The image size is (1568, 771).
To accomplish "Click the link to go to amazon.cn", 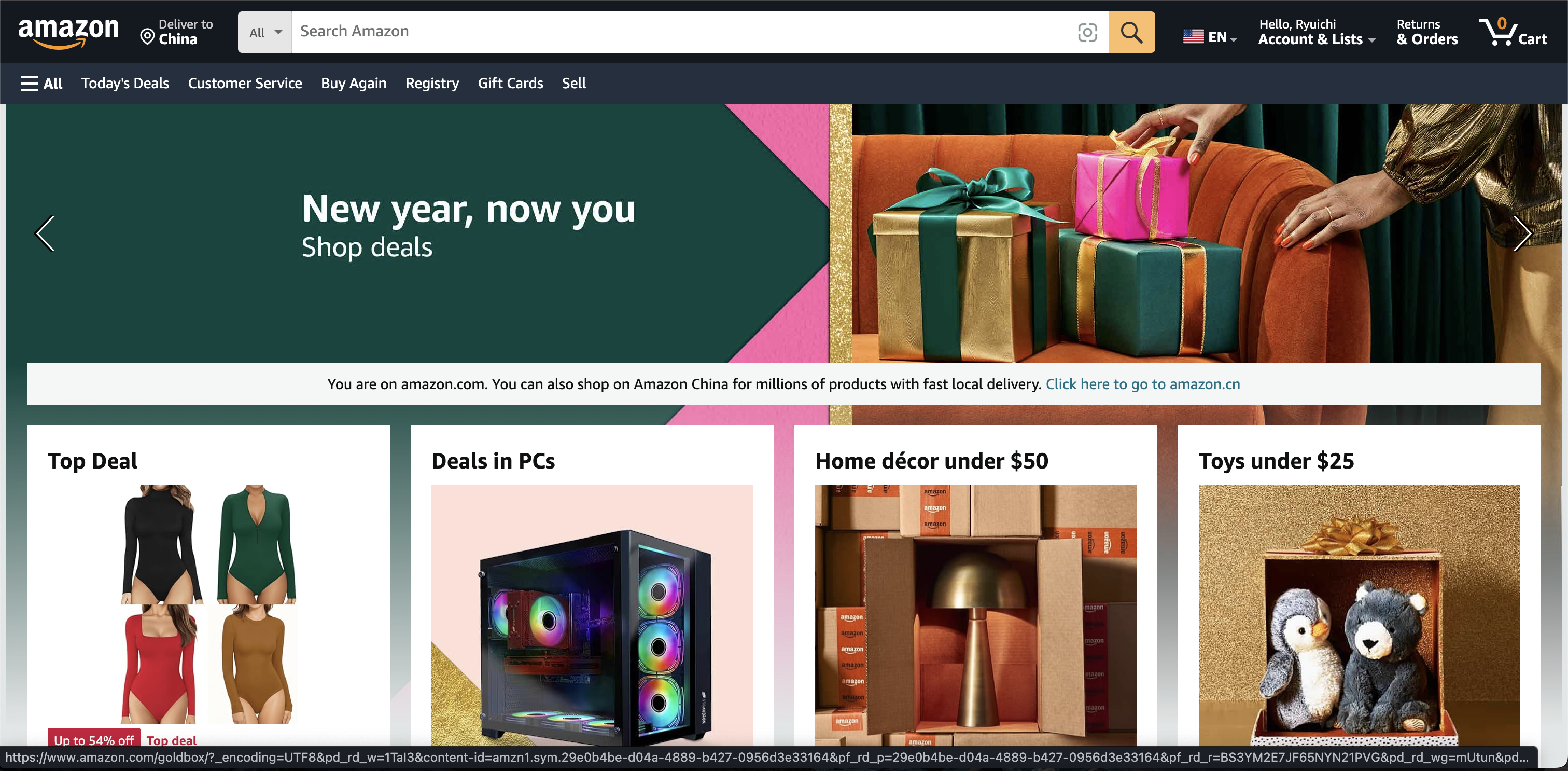I will (1142, 384).
